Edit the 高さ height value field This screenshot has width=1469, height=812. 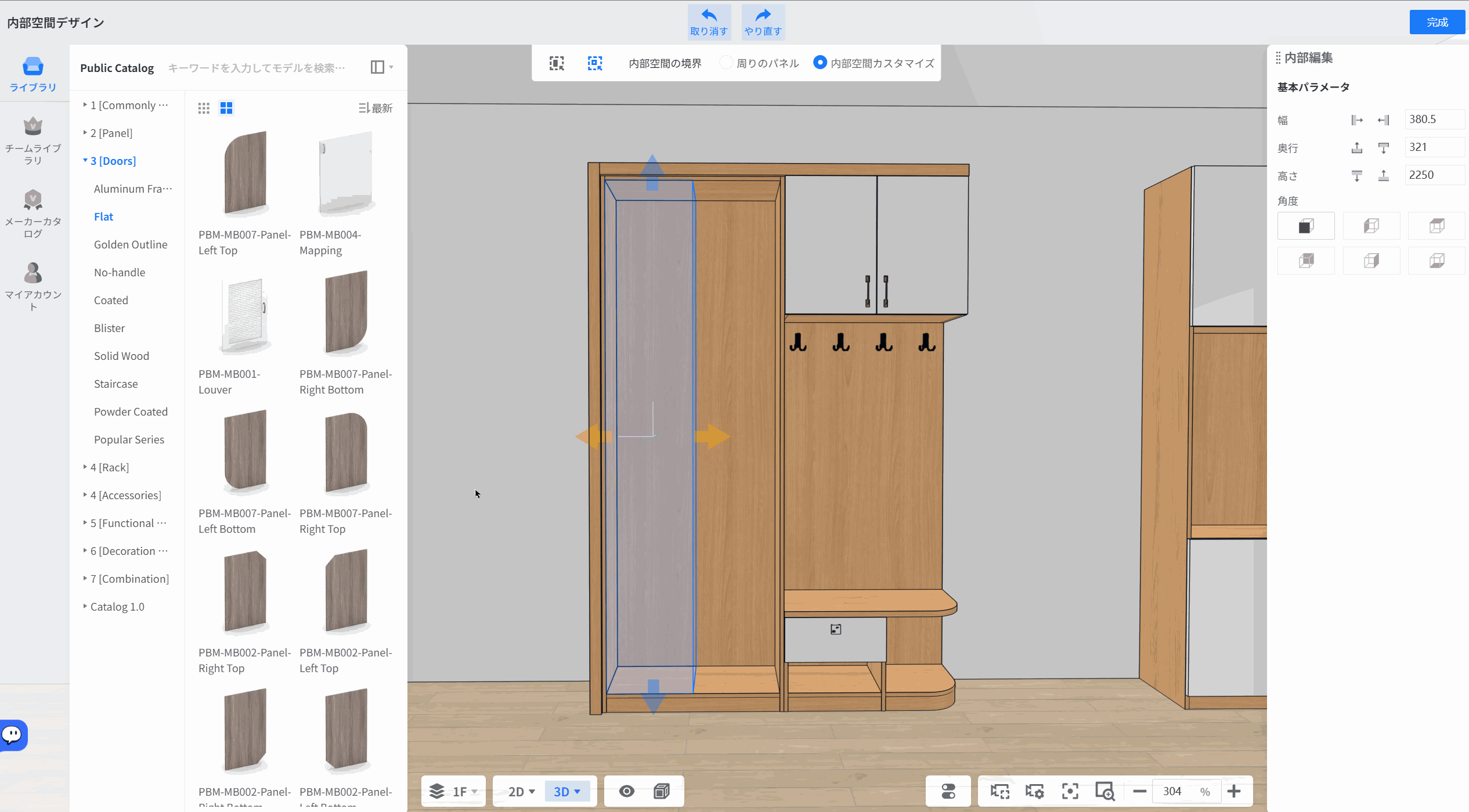[1435, 175]
